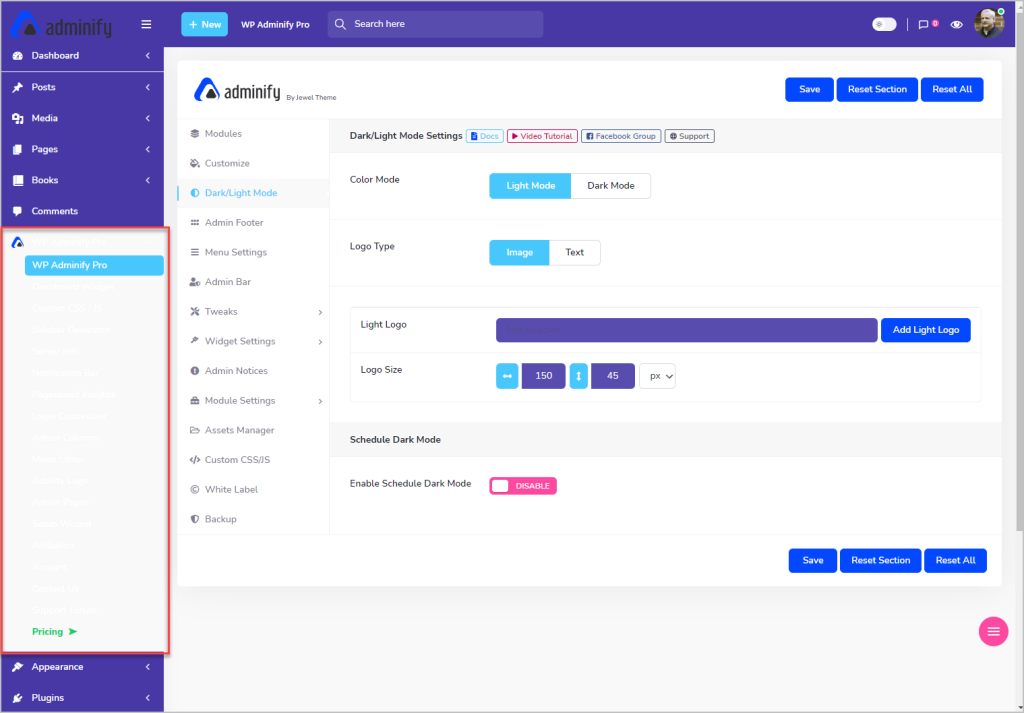Open the Module Settings tab
The width and height of the screenshot is (1024, 713).
pyautogui.click(x=253, y=401)
